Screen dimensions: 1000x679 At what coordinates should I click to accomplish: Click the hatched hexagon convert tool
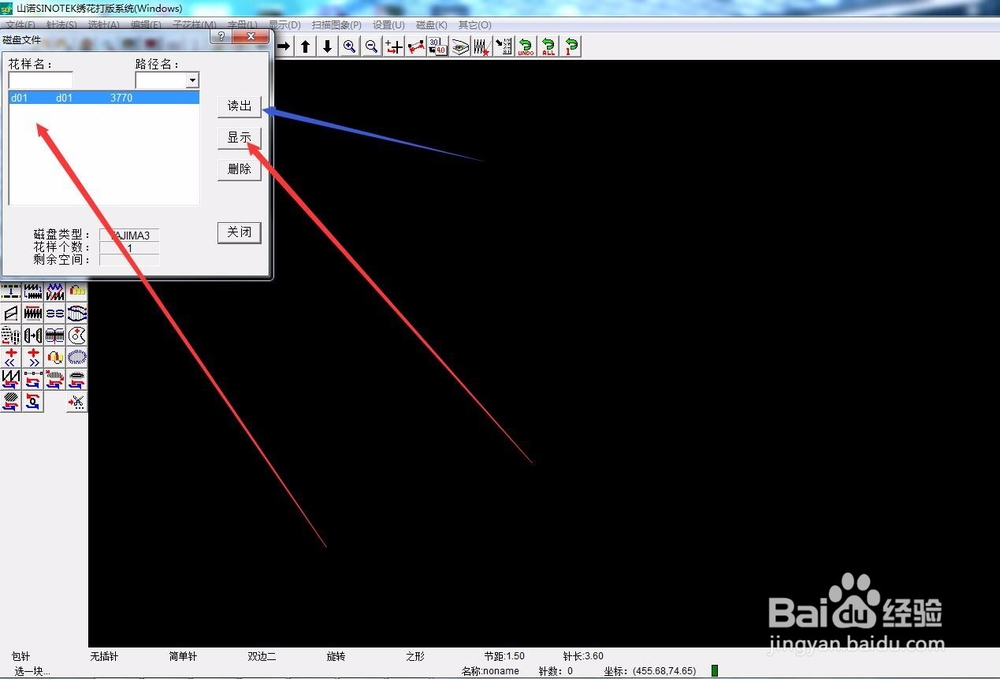pos(11,402)
